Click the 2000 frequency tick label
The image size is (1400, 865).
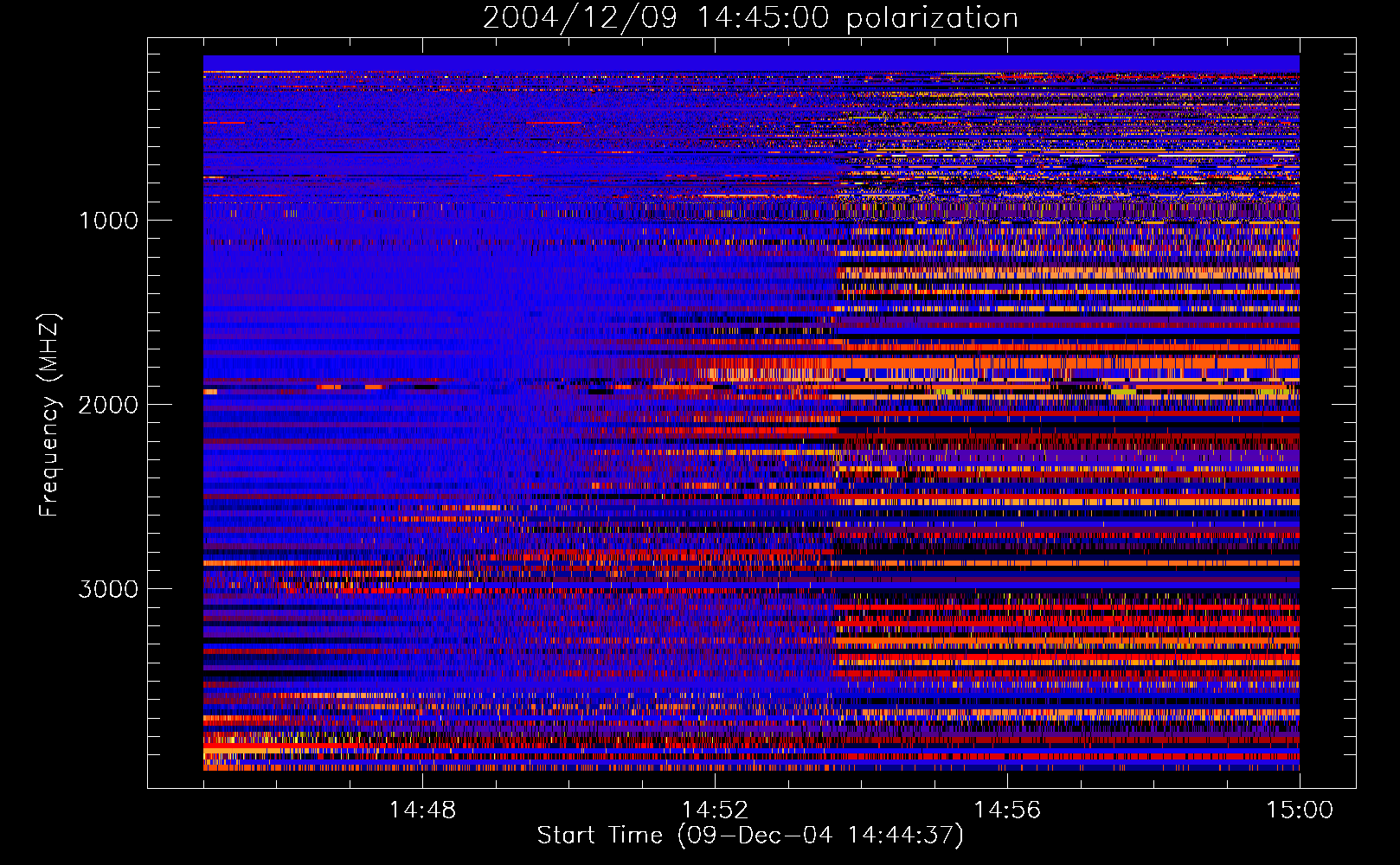[108, 405]
